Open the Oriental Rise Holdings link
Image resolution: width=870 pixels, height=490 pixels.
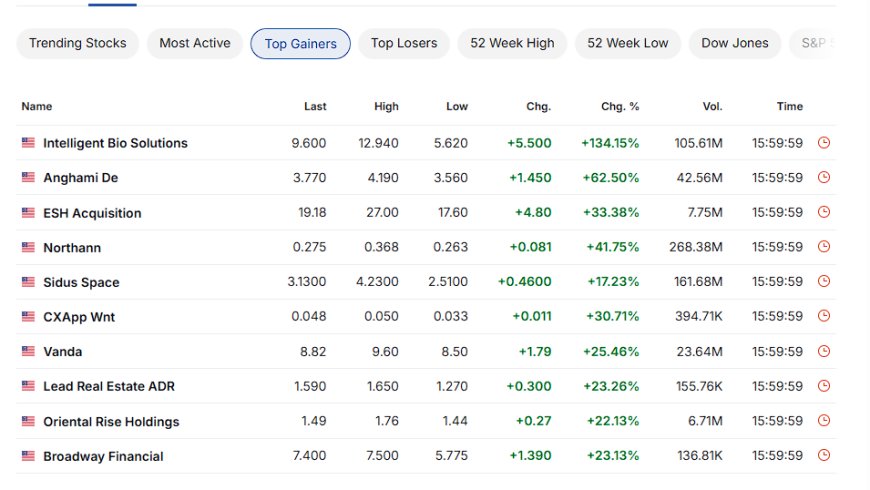point(111,422)
